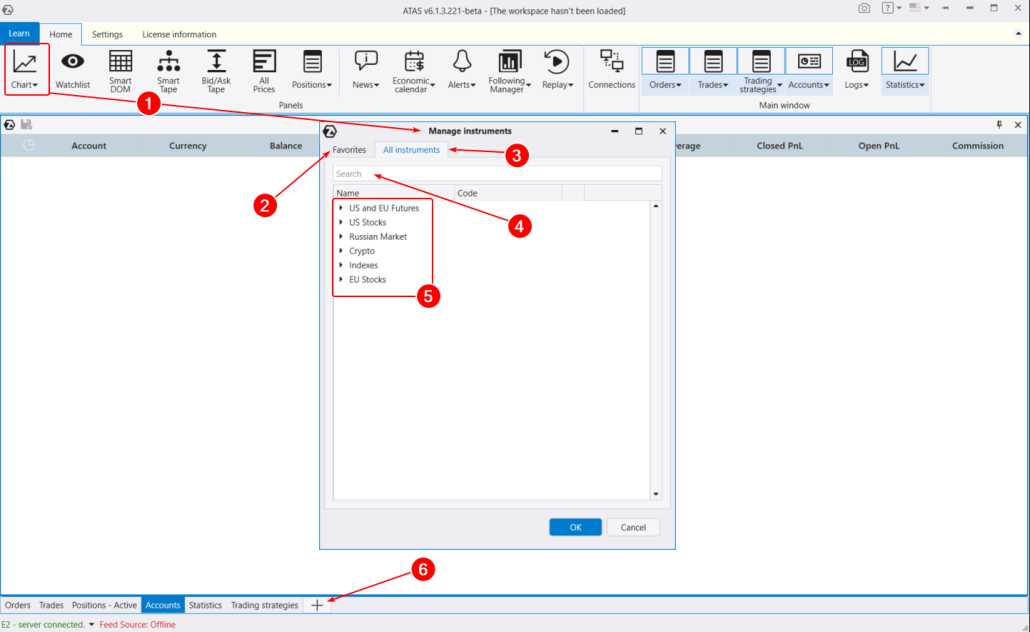
Task: Open the Smart Tape panel
Action: pos(167,68)
